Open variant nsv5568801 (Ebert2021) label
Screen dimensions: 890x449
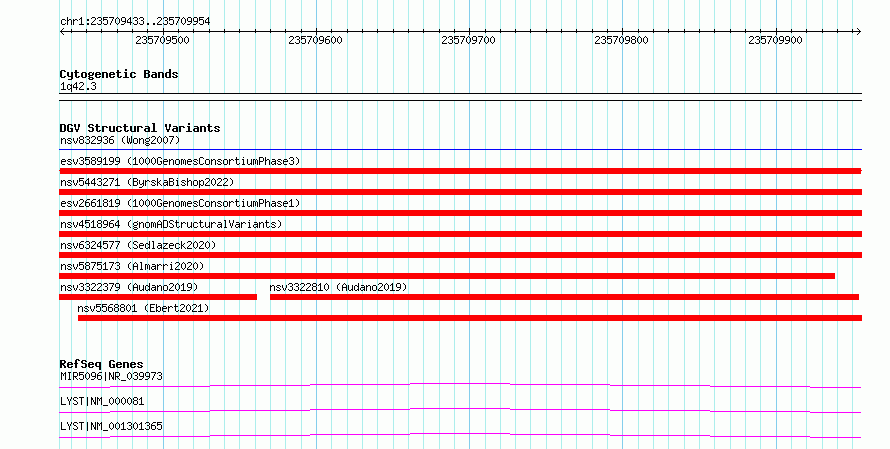143,308
